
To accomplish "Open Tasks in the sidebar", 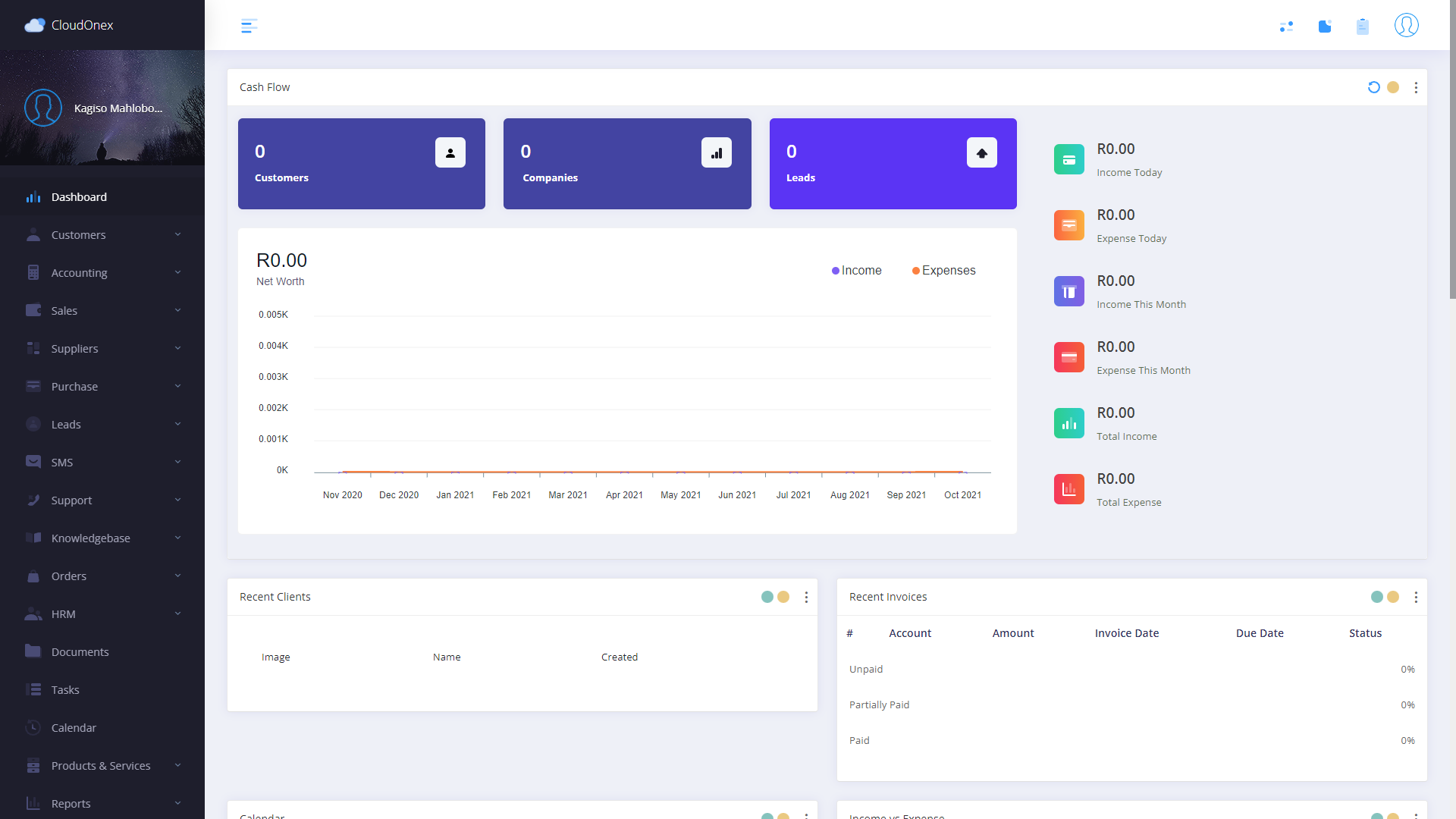I will [x=102, y=690].
